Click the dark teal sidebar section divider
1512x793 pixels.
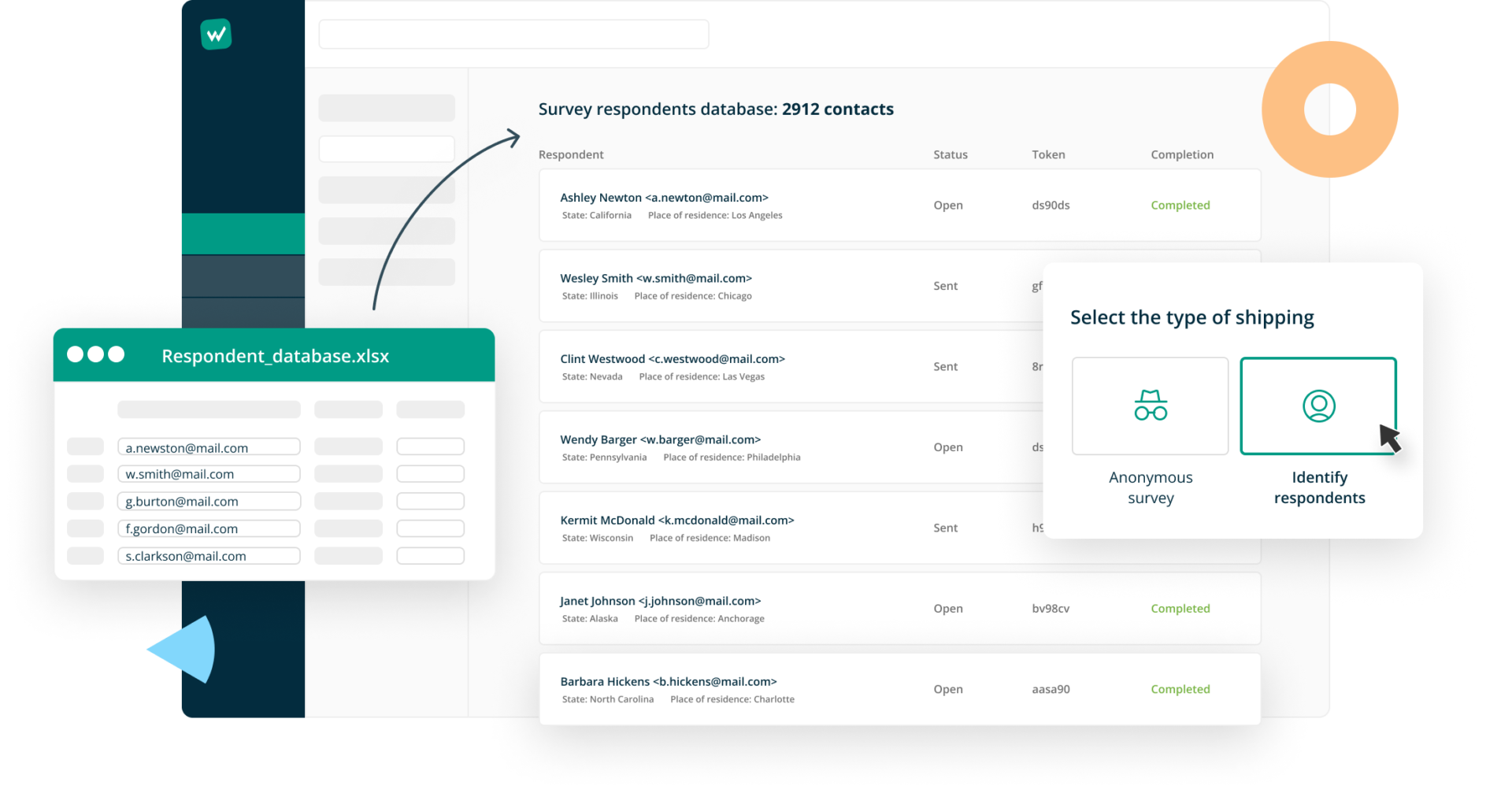(243, 276)
